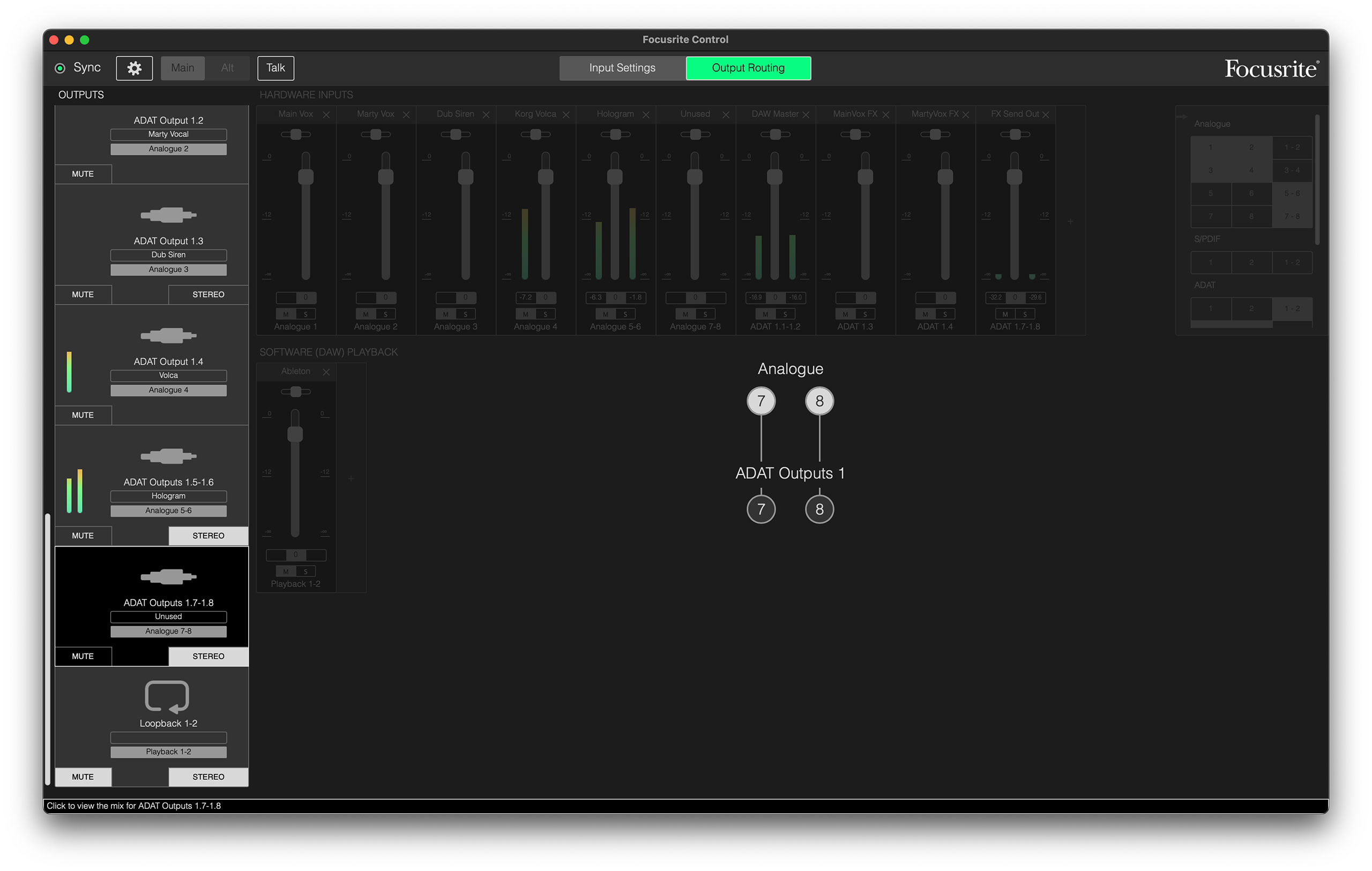Activate the Talk button

coord(276,69)
